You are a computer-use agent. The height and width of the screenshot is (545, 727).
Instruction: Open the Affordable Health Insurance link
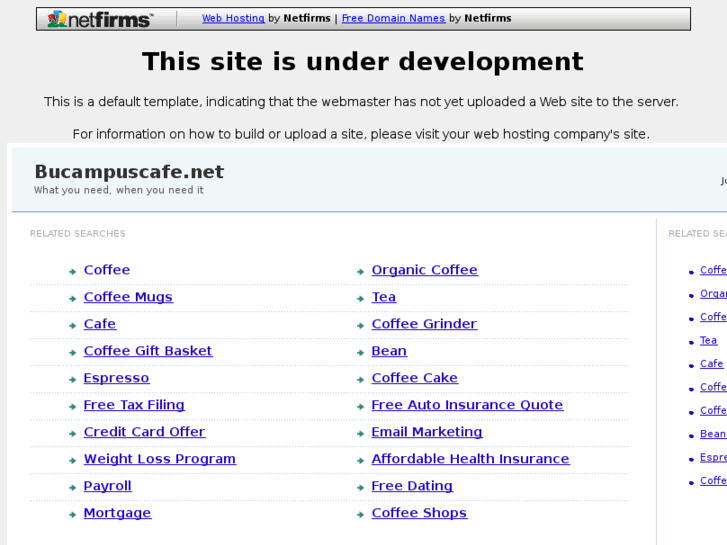[471, 459]
